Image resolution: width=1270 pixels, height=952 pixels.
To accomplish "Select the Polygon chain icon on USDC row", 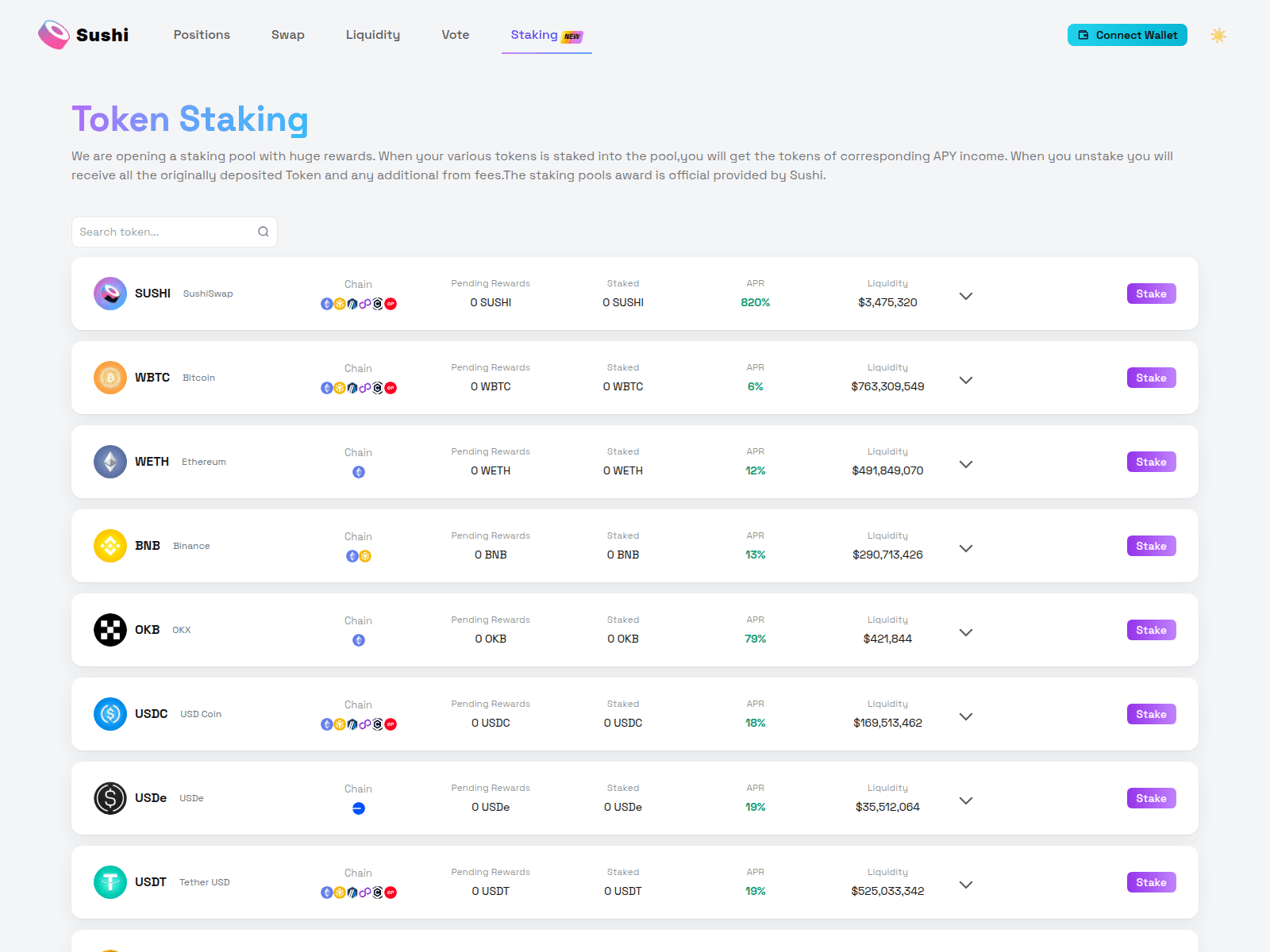I will pyautogui.click(x=365, y=724).
